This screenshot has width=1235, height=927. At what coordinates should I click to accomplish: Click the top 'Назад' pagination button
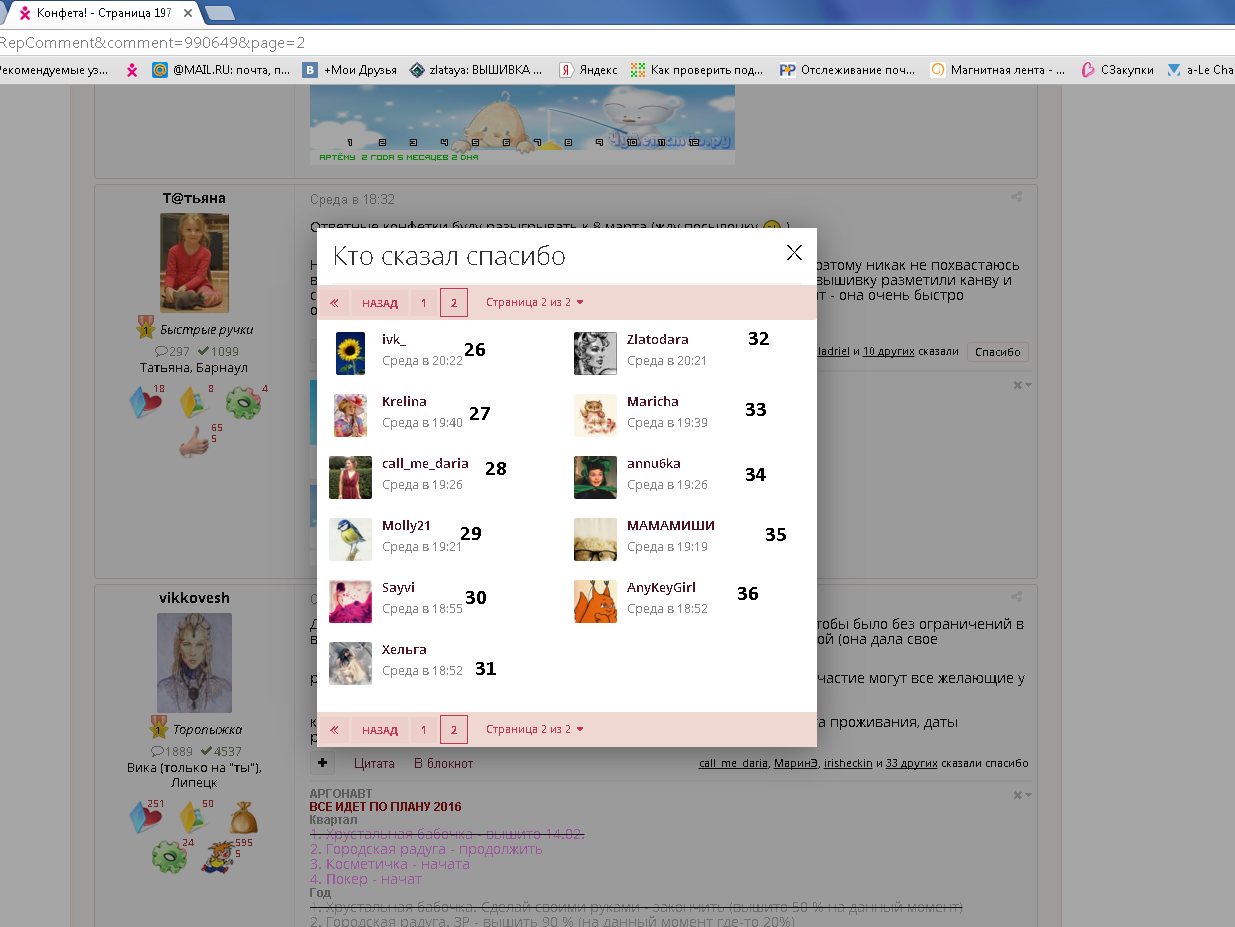[x=379, y=303]
